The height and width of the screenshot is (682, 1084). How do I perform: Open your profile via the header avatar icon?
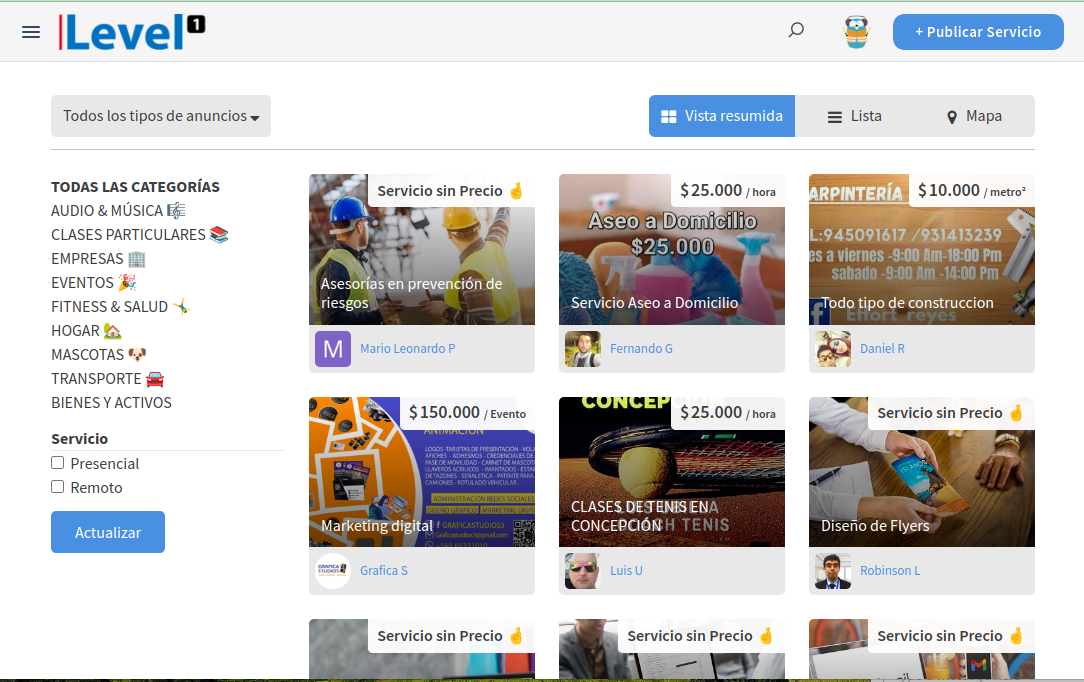click(856, 31)
